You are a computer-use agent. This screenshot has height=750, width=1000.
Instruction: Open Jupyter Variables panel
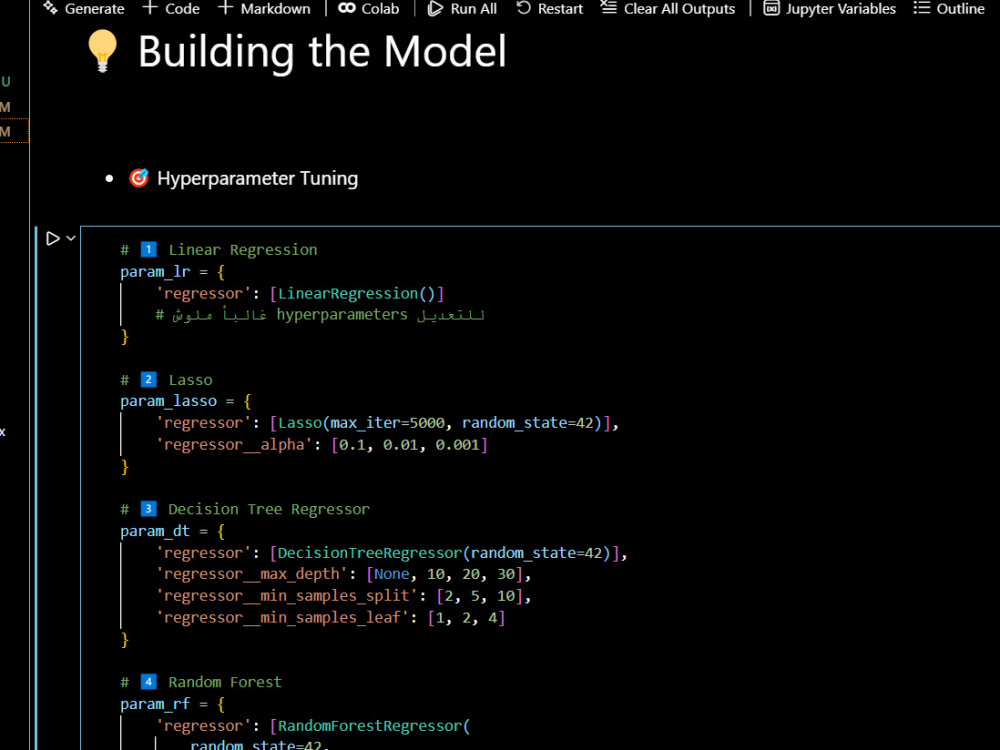[x=830, y=8]
